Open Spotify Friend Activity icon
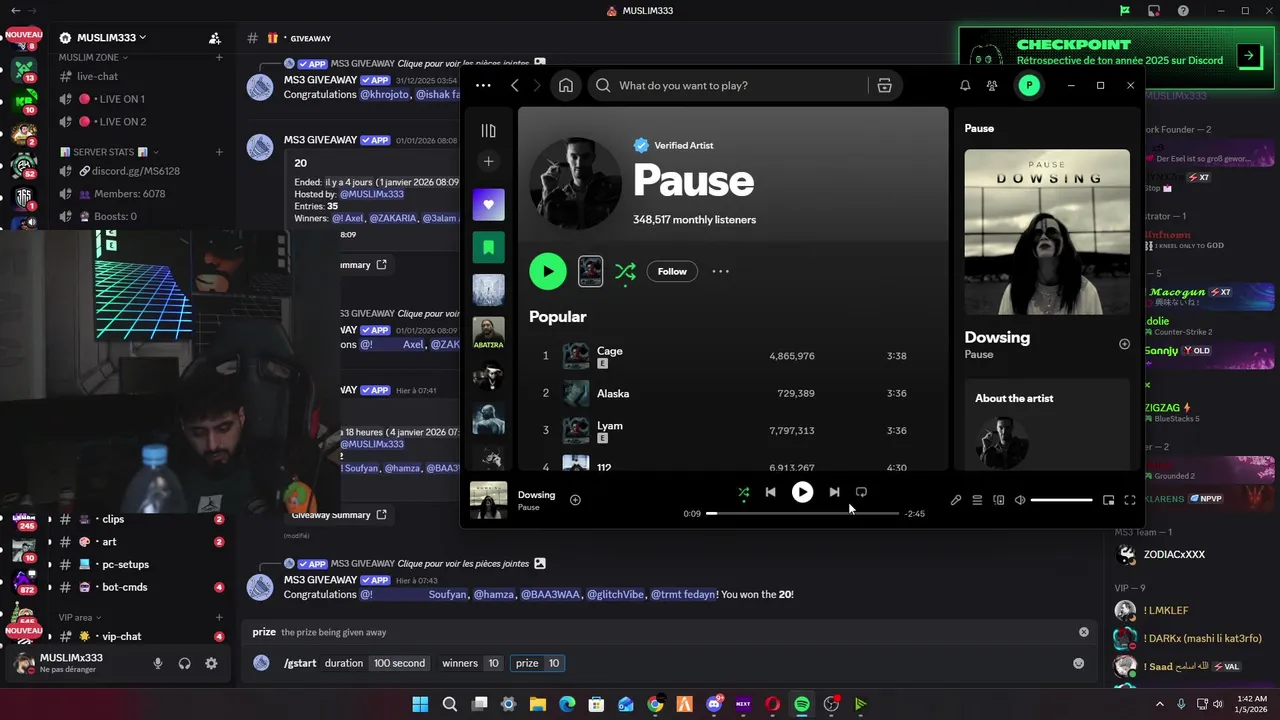Viewport: 1280px width, 720px height. point(992,86)
